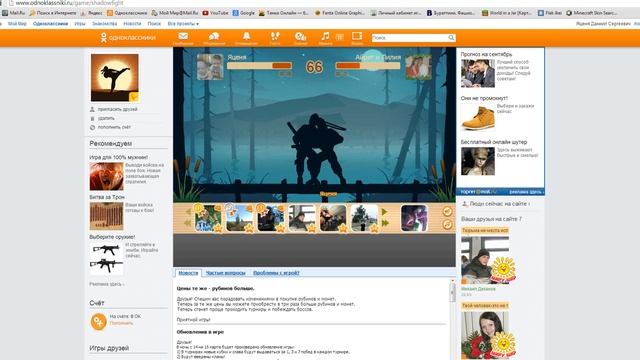Click the пополнить счёт link
640x360 pixels.
(x=114, y=127)
